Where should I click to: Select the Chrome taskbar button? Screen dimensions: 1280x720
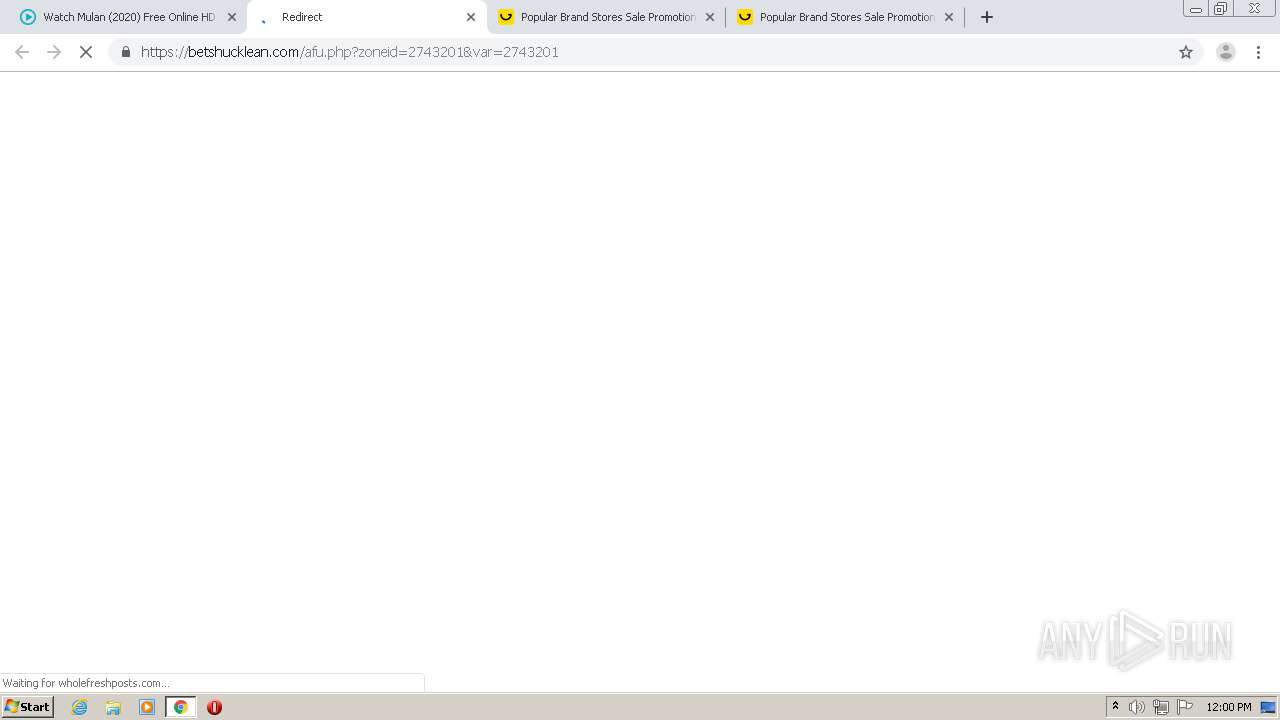(x=181, y=707)
